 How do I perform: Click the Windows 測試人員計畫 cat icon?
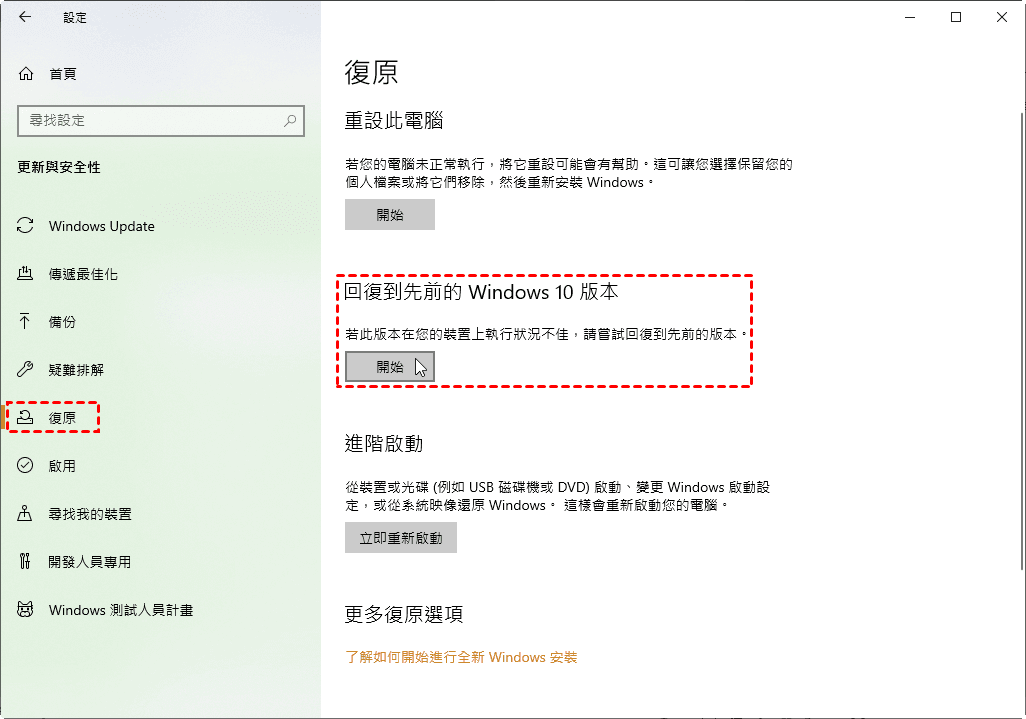[x=25, y=610]
